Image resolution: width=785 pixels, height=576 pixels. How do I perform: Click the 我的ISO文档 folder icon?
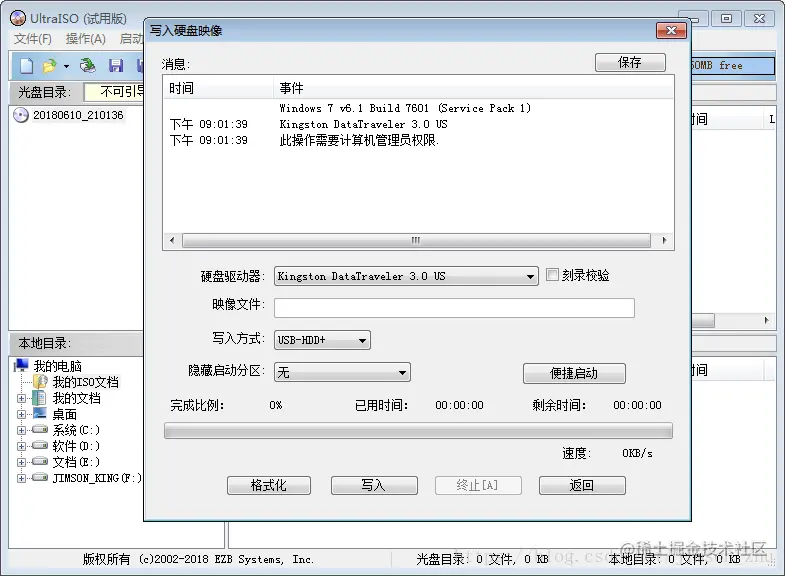40,382
